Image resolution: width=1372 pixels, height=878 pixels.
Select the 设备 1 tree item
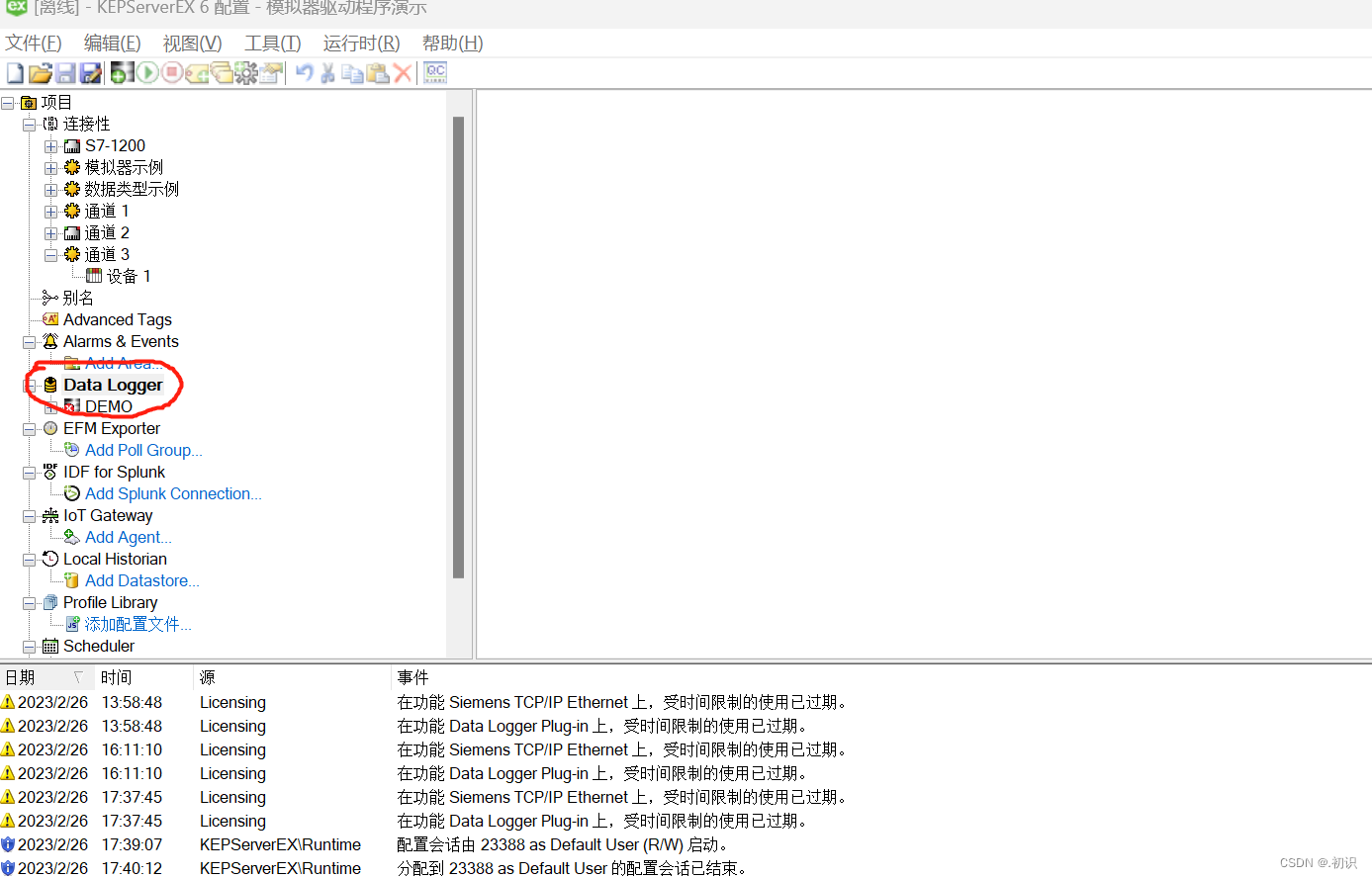click(x=129, y=276)
